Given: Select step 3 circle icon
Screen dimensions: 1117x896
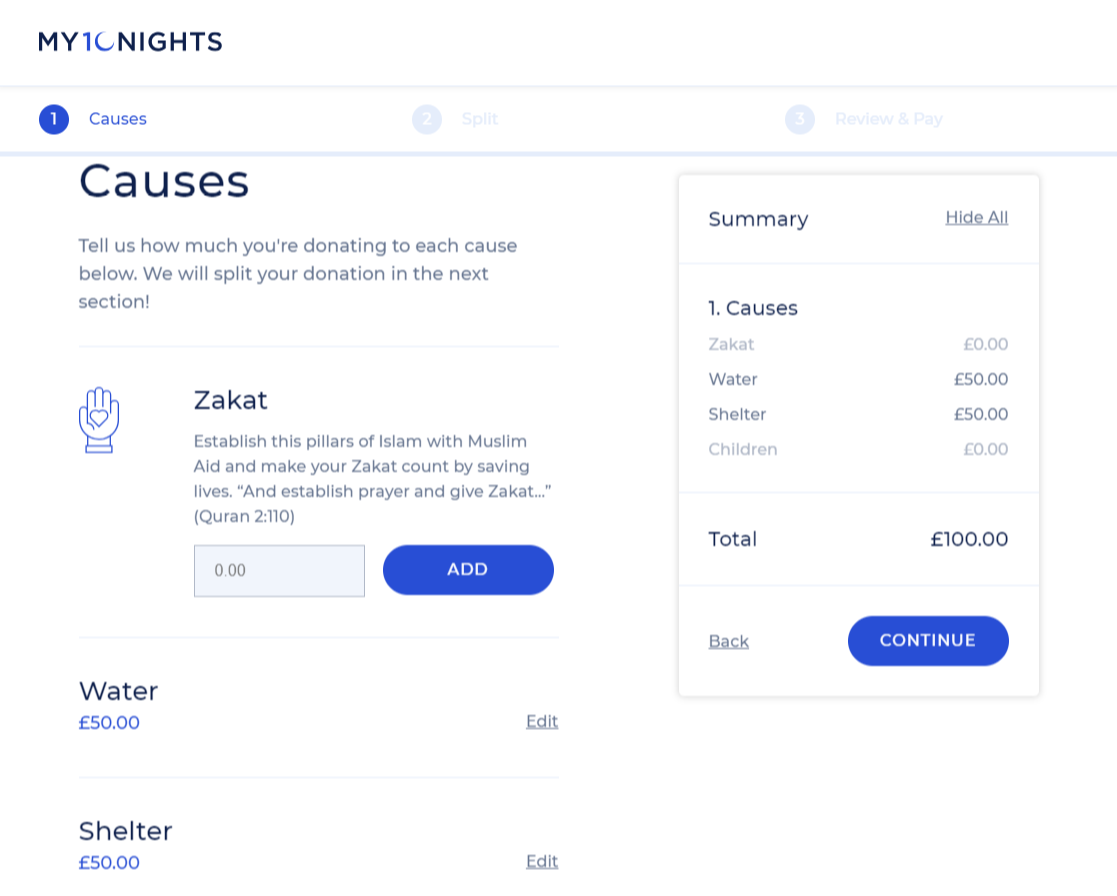Looking at the screenshot, I should 800,120.
